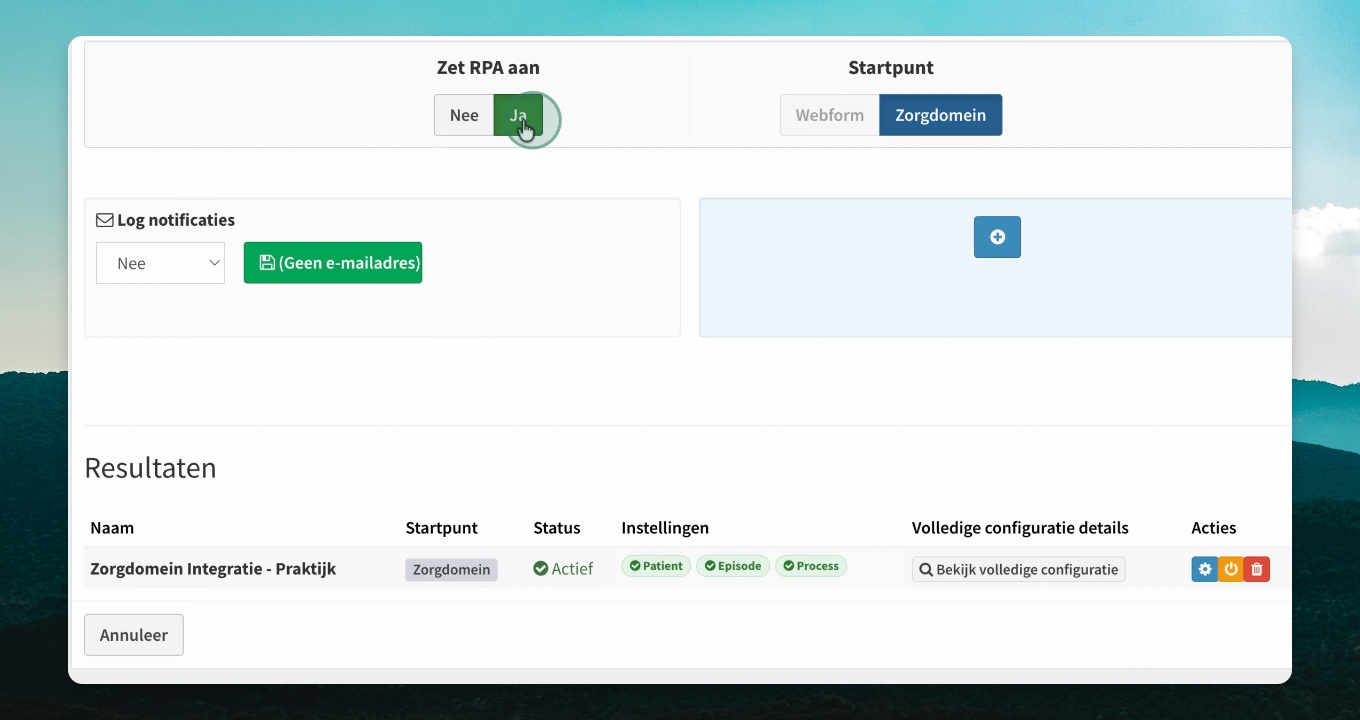Click the Status column header
The width and height of the screenshot is (1360, 720).
pos(557,528)
